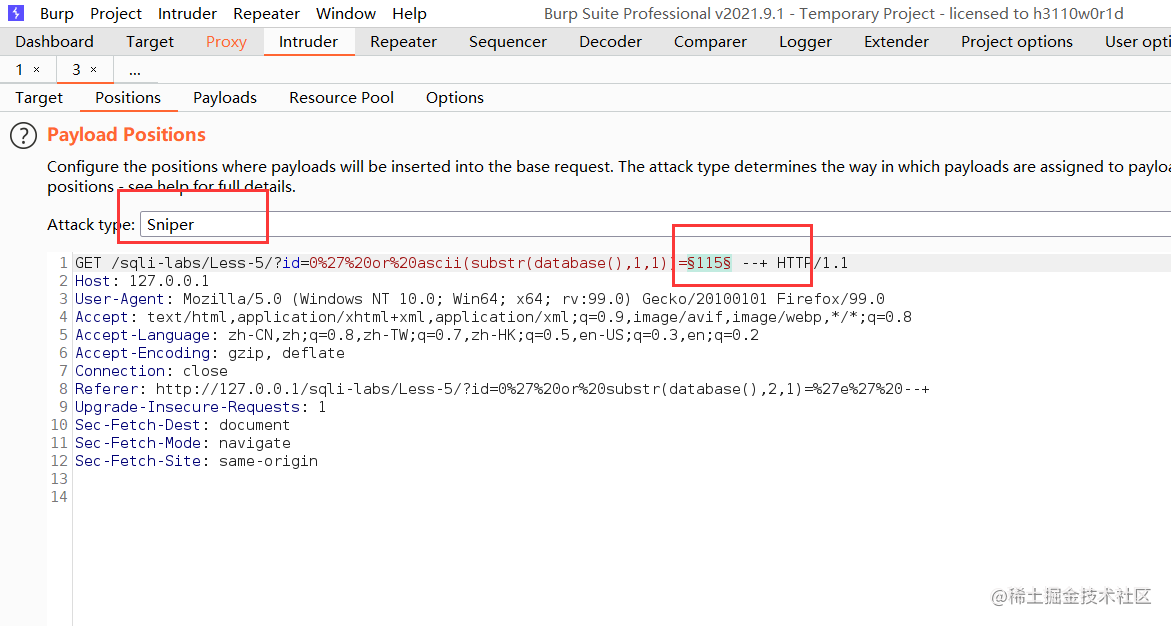The height and width of the screenshot is (626, 1171).
Task: Open the Burp menu
Action: 57,13
